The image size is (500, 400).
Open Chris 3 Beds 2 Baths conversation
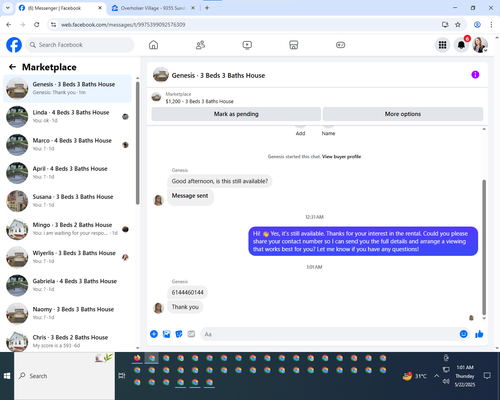click(x=67, y=341)
